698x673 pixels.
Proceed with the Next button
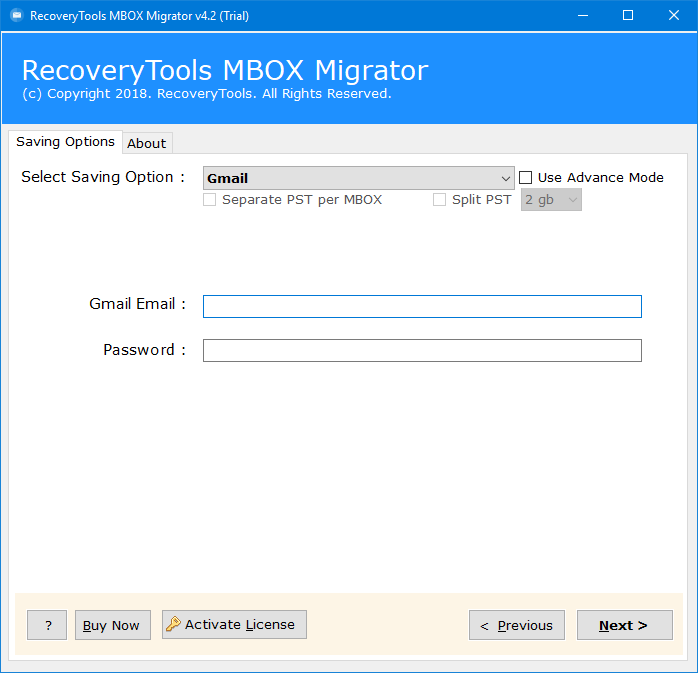click(x=625, y=625)
